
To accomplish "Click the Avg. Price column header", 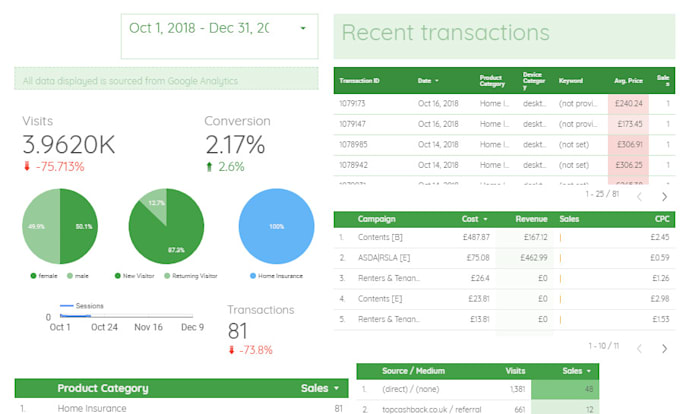I will pyautogui.click(x=628, y=81).
